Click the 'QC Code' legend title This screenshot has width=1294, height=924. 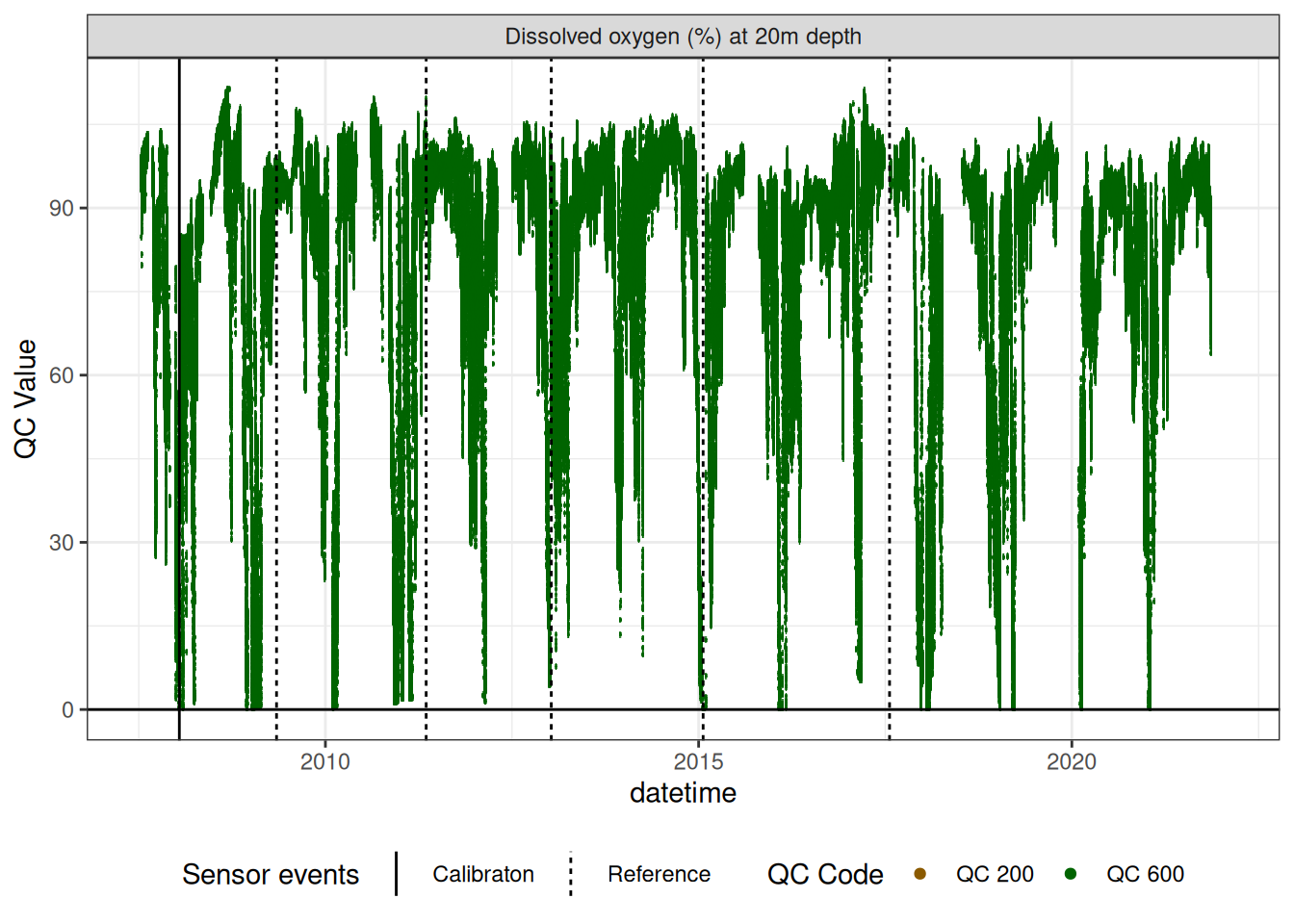pyautogui.click(x=825, y=874)
